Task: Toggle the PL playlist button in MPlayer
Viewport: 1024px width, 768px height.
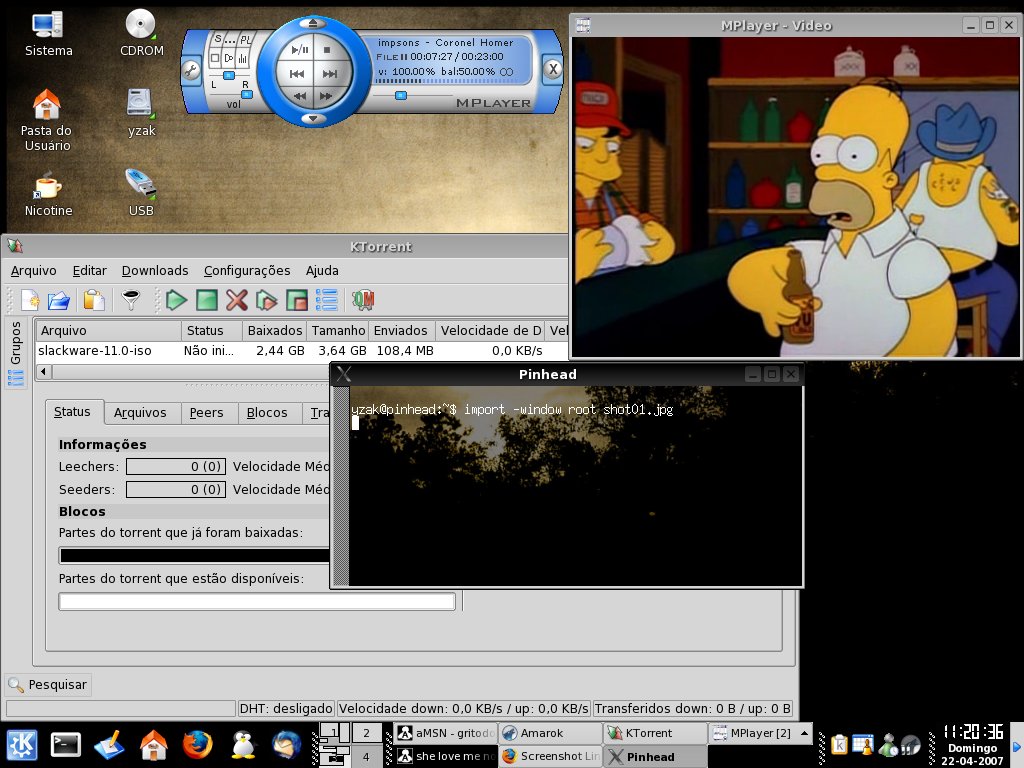Action: tap(246, 39)
